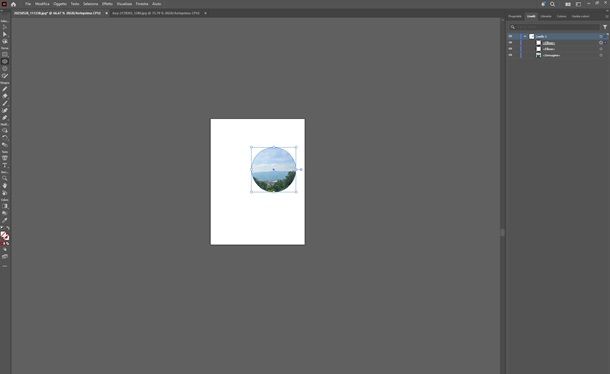Viewport: 610px width, 374px height.
Task: Open the Edit Toolbar three-dots button
Action: [5, 266]
